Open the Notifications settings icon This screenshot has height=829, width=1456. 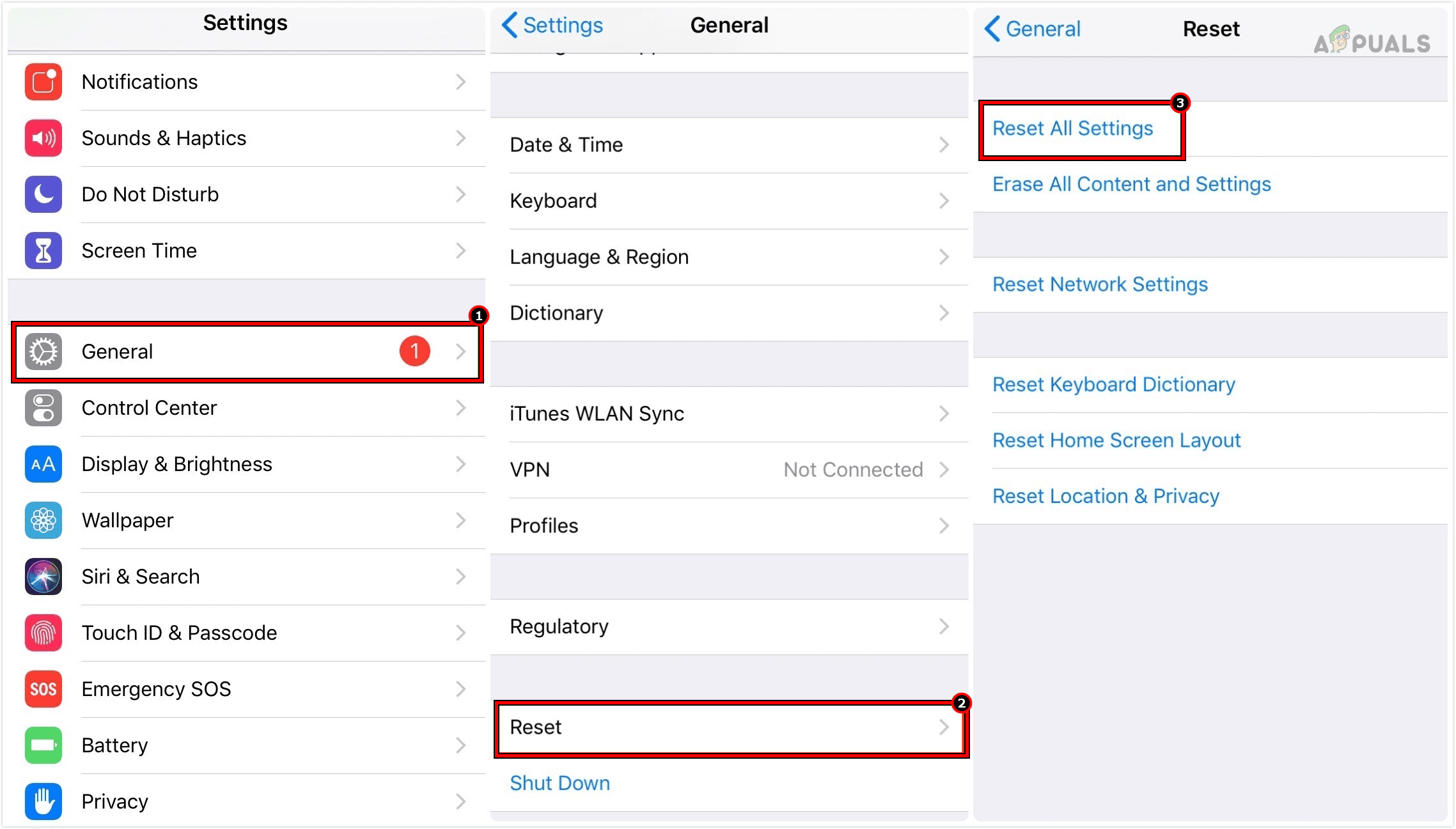pos(42,82)
